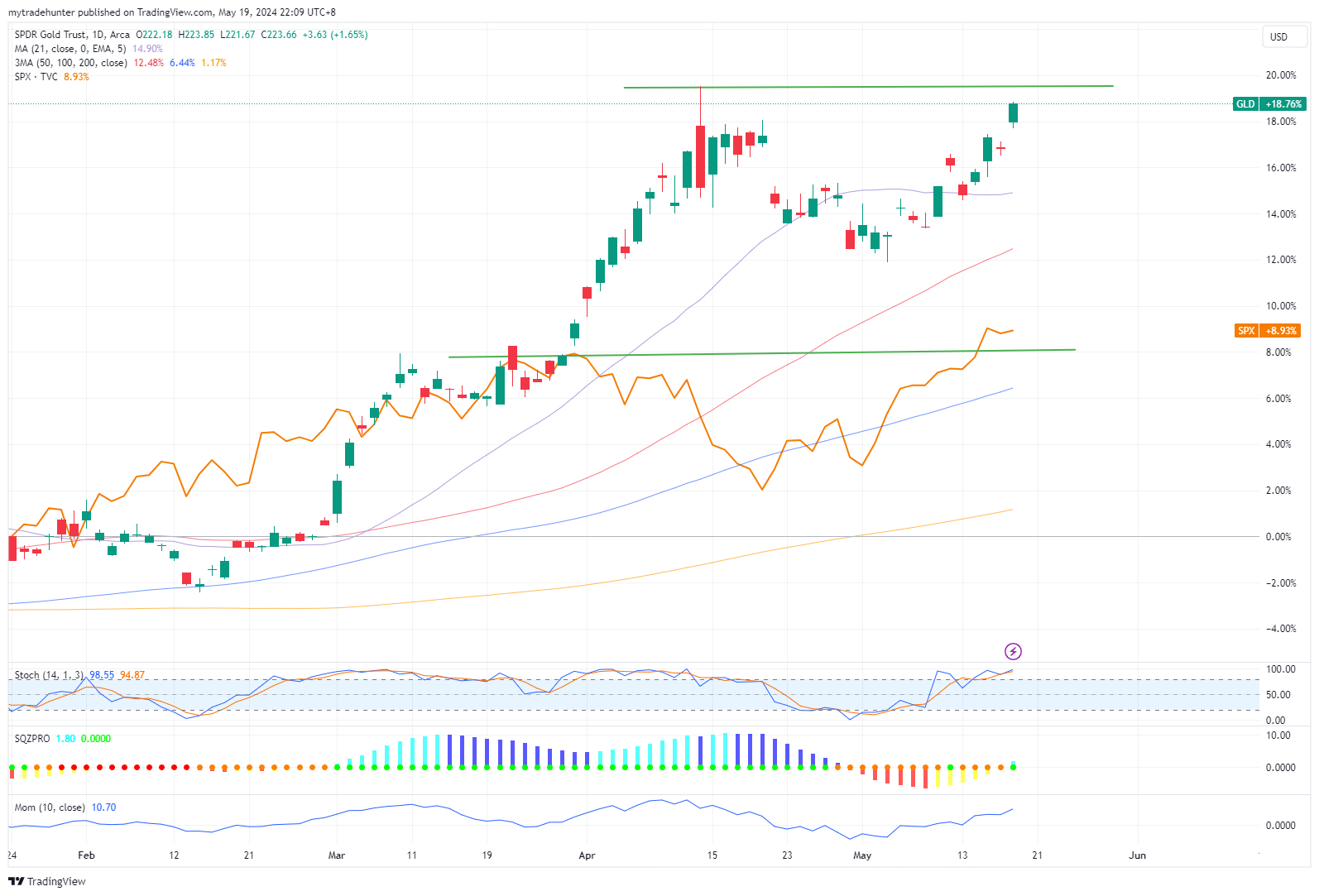Click the 3MA value 6.44% in blue
The image size is (1319, 896).
(x=182, y=63)
